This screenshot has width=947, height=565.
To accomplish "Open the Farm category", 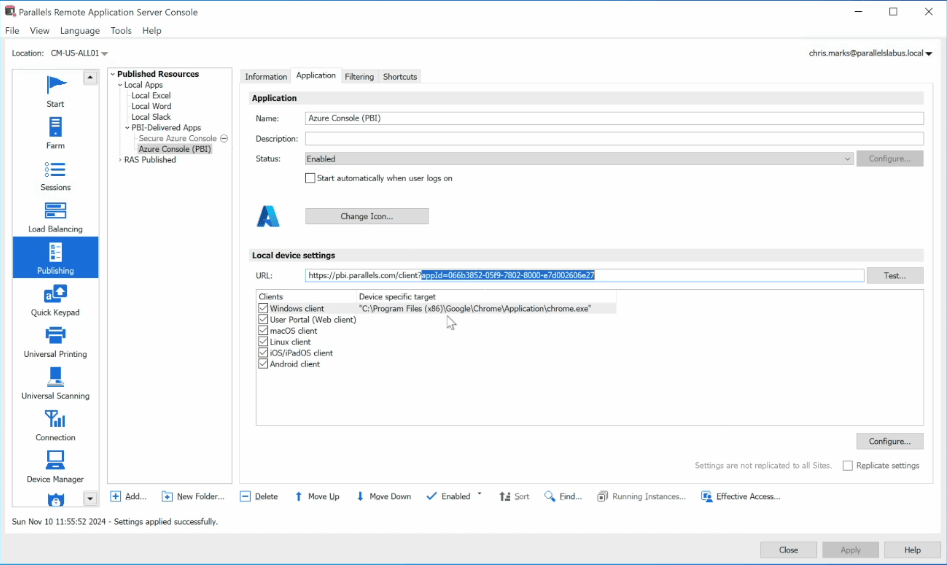I will [x=55, y=133].
